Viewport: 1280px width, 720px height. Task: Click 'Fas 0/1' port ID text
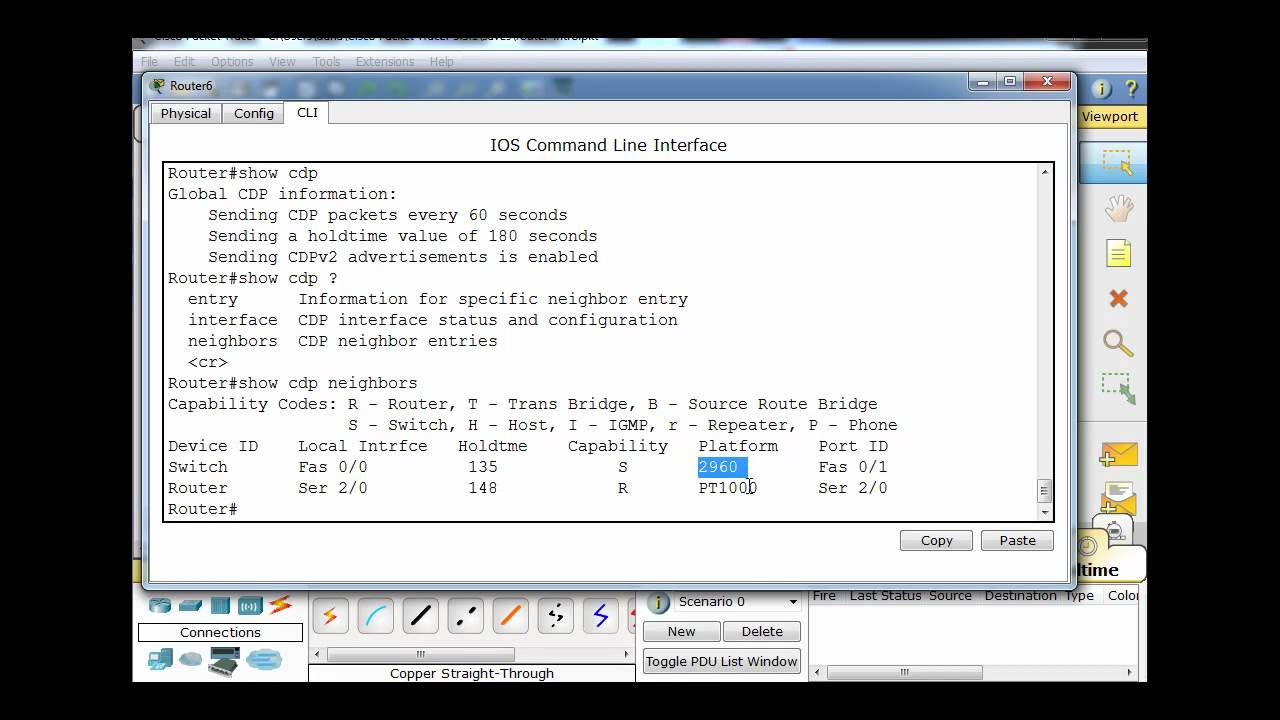pyautogui.click(x=853, y=467)
